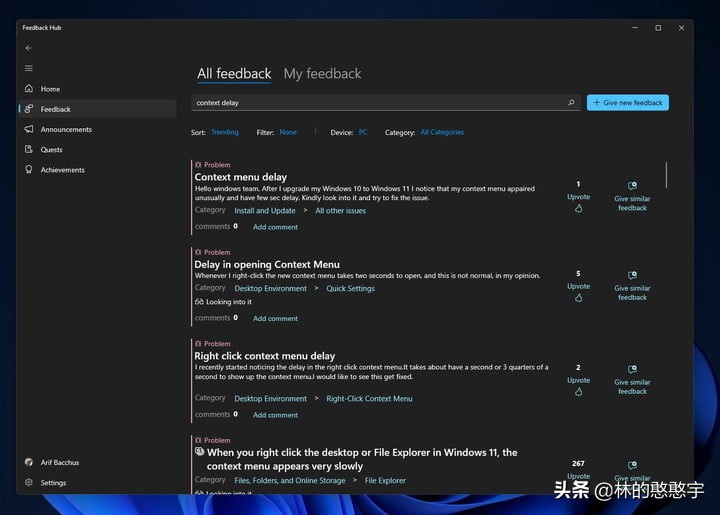Upvote the 'Context menu delay' feedback
720x515 pixels.
[578, 202]
